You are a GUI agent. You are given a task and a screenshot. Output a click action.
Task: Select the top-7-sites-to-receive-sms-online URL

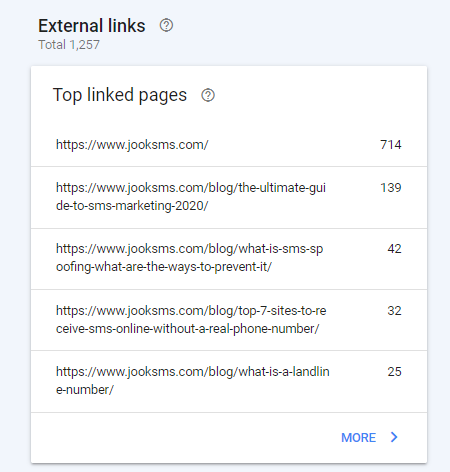[191, 320]
